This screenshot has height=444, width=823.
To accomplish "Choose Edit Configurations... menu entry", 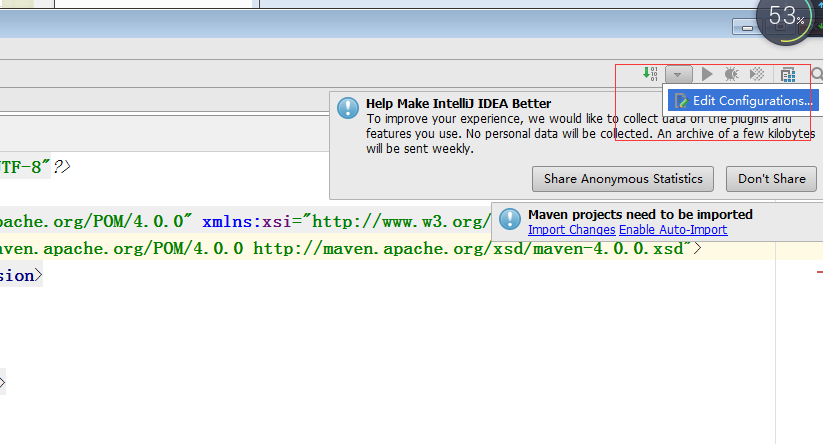I will pos(743,100).
